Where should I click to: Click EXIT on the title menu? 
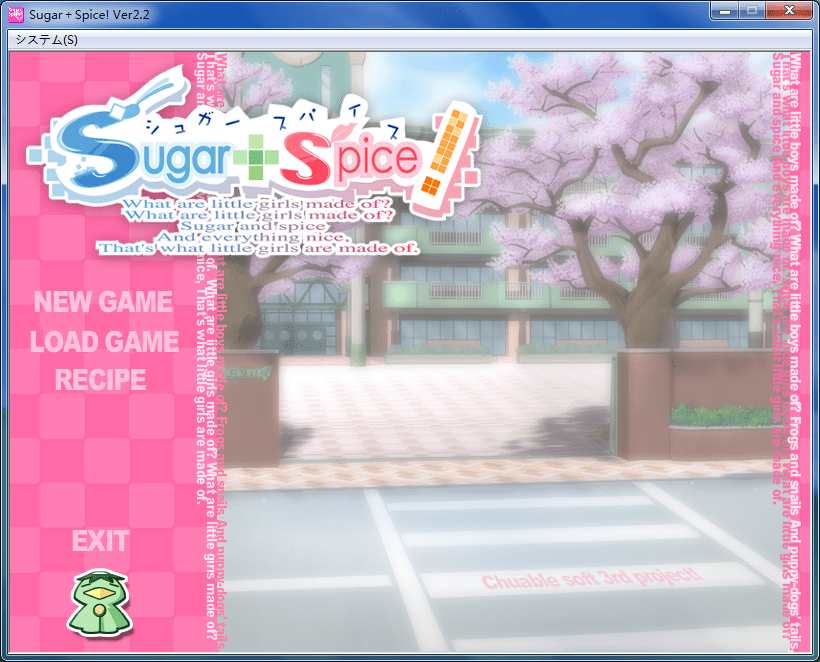tap(100, 541)
